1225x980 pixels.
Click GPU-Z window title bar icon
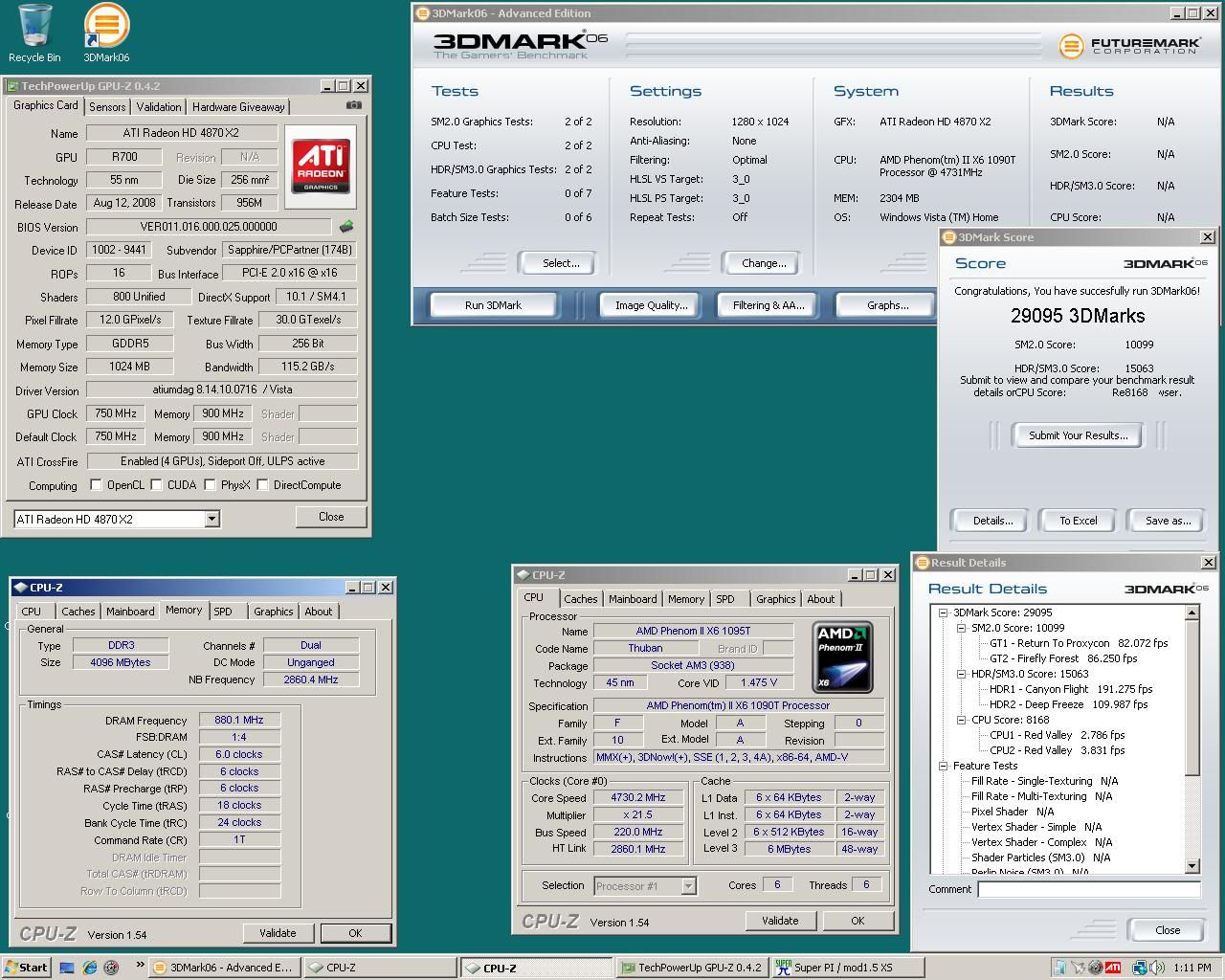[x=13, y=86]
